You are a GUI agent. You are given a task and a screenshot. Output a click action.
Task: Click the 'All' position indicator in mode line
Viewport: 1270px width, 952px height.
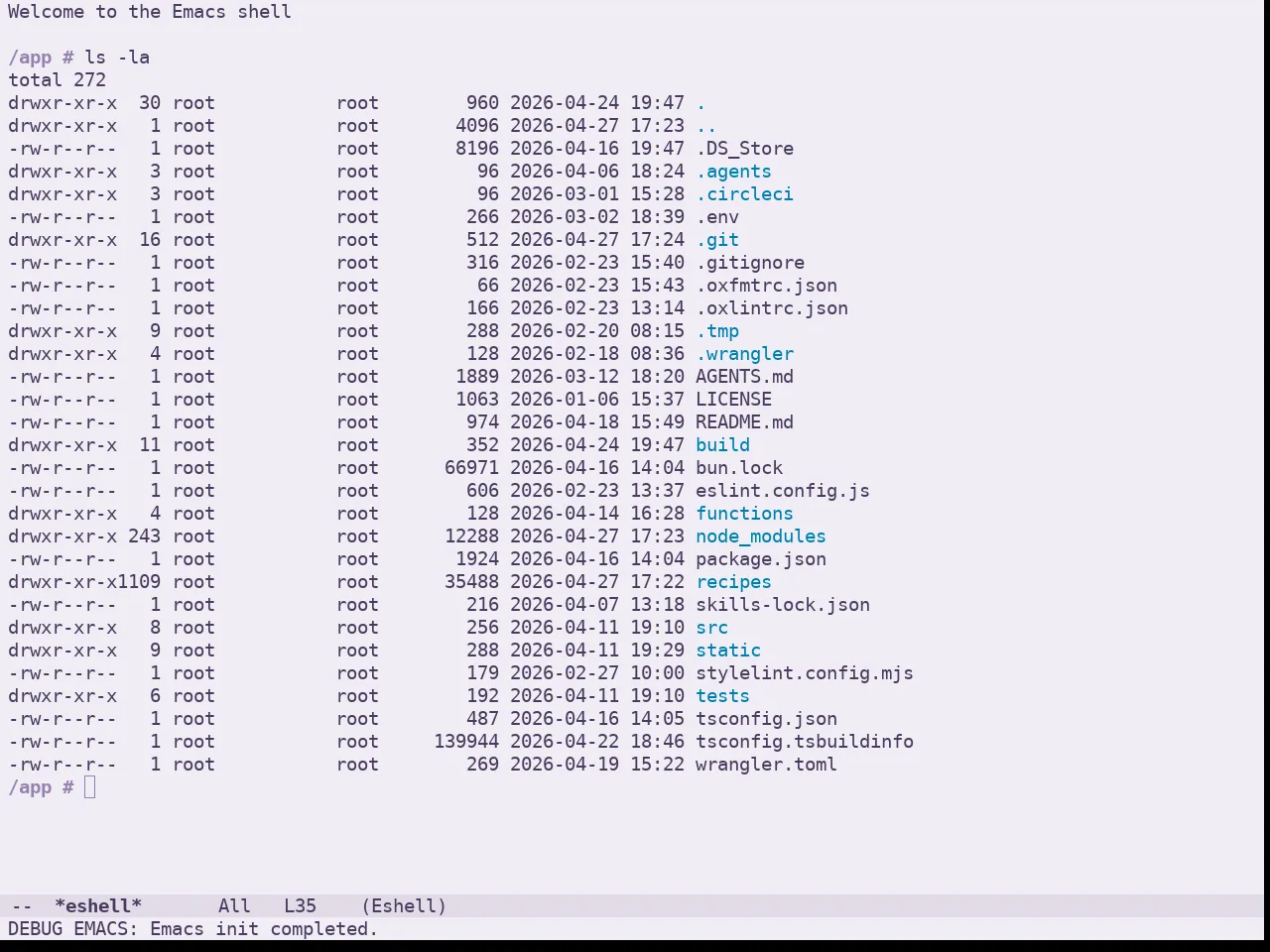point(234,906)
